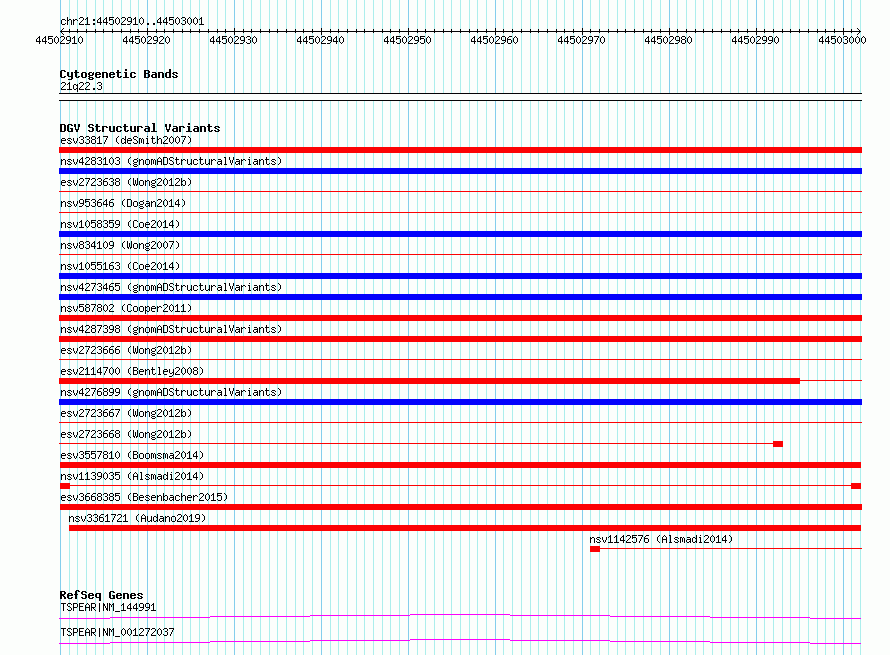Open nsv4283103 (gnomADStructuralVariants) label

171,161
